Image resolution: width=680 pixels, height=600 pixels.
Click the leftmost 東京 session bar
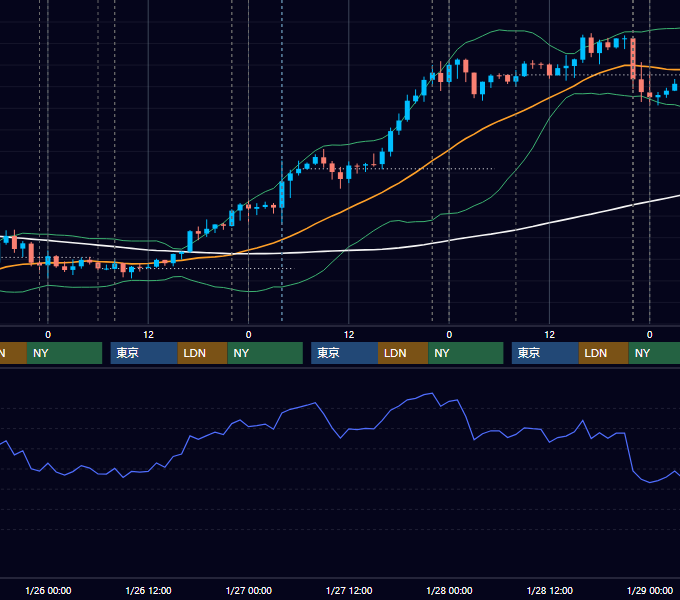pyautogui.click(x=144, y=353)
